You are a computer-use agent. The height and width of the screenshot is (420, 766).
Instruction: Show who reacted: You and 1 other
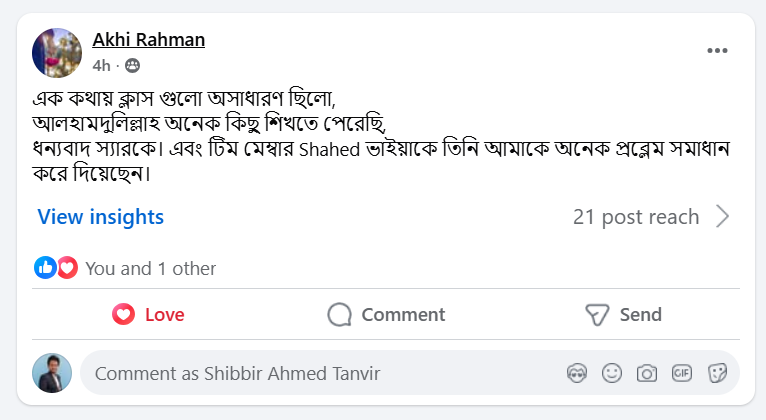coord(150,268)
